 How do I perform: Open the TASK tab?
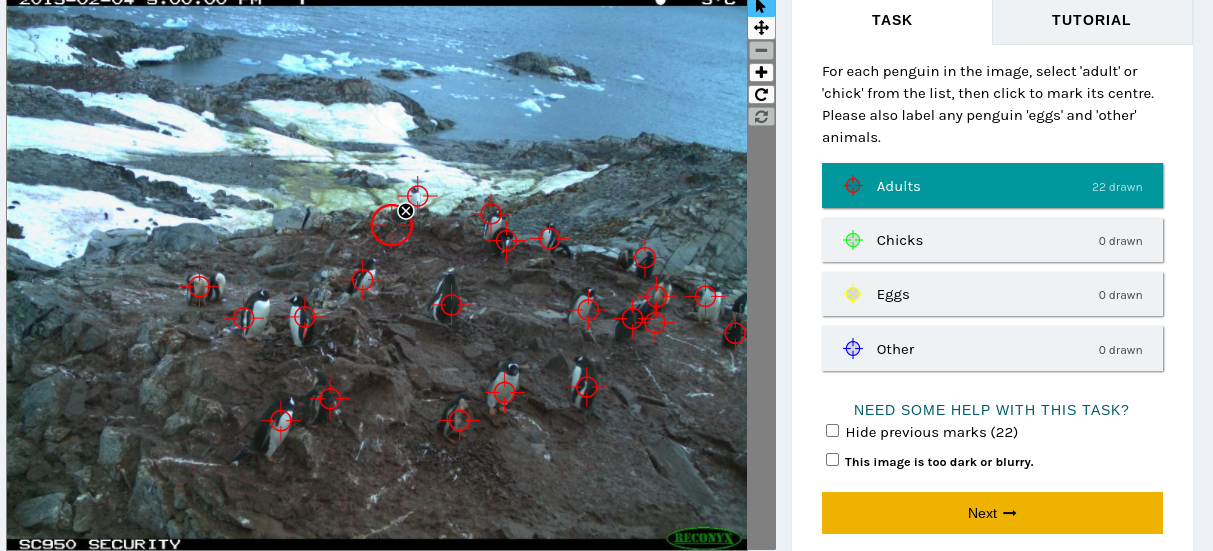pyautogui.click(x=891, y=21)
